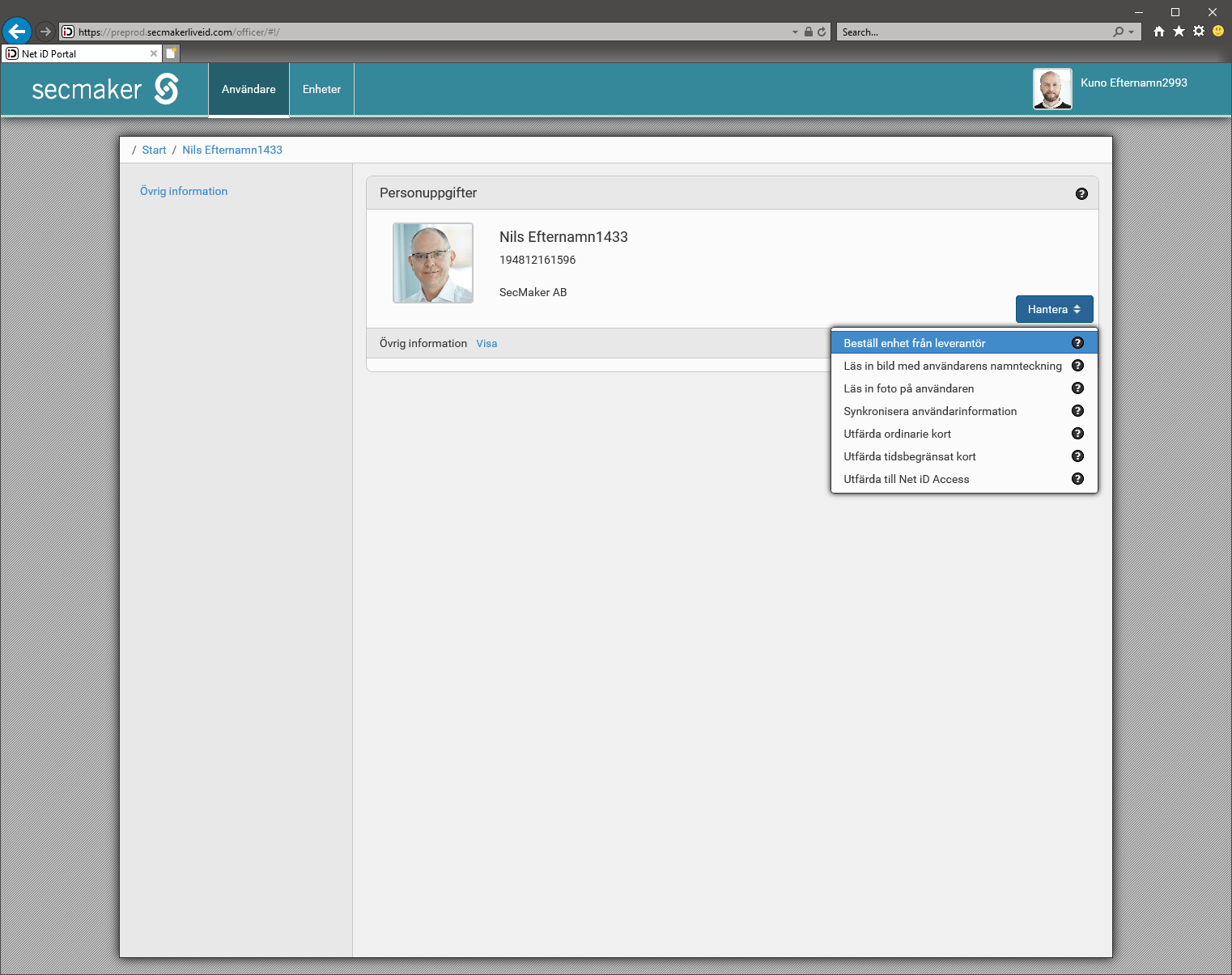Viewport: 1232px width, 975px height.
Task: Choose Läs in foto på användaren
Action: click(909, 388)
